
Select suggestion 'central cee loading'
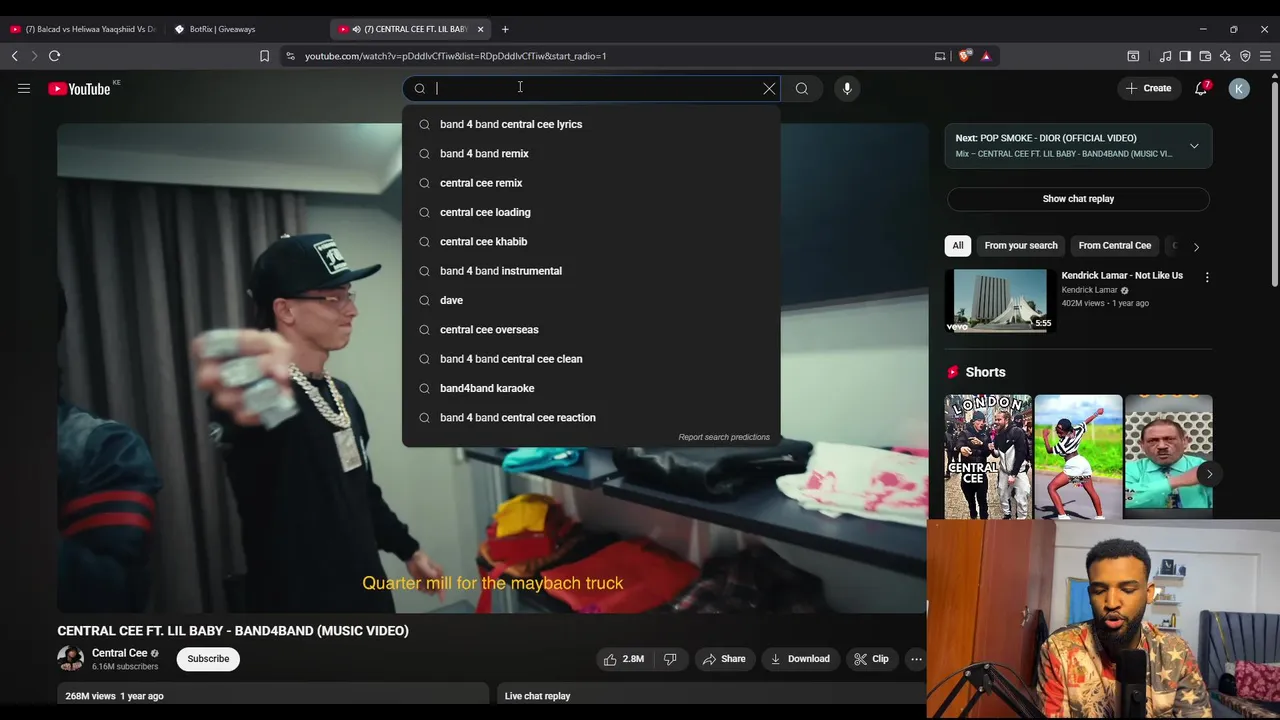pos(591,212)
